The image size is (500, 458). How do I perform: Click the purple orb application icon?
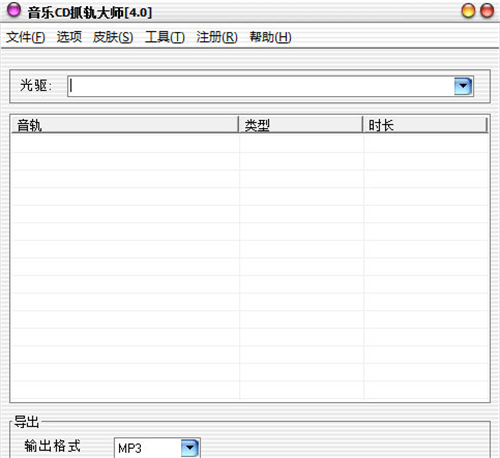[14, 10]
